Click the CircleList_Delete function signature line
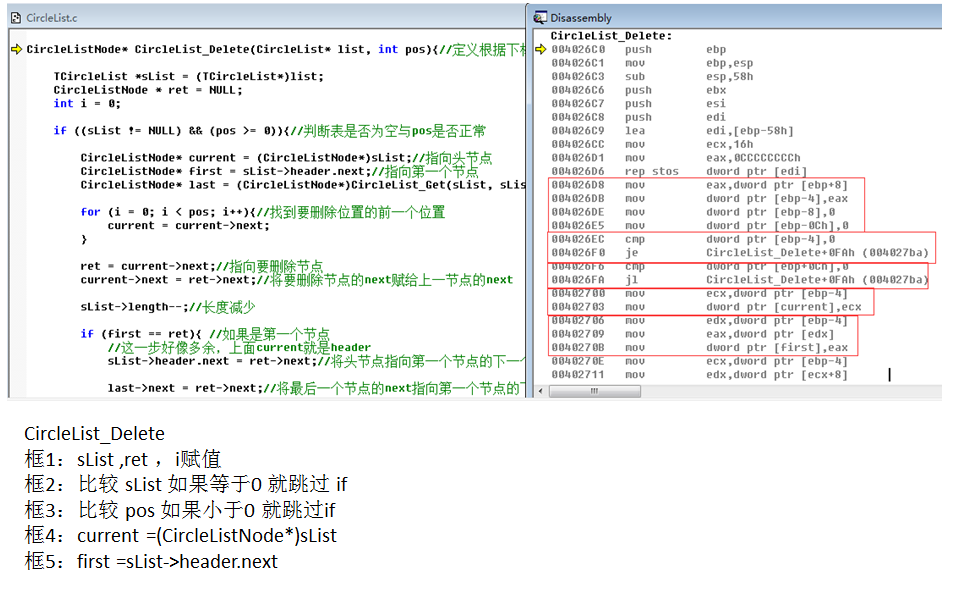 pyautogui.click(x=275, y=50)
